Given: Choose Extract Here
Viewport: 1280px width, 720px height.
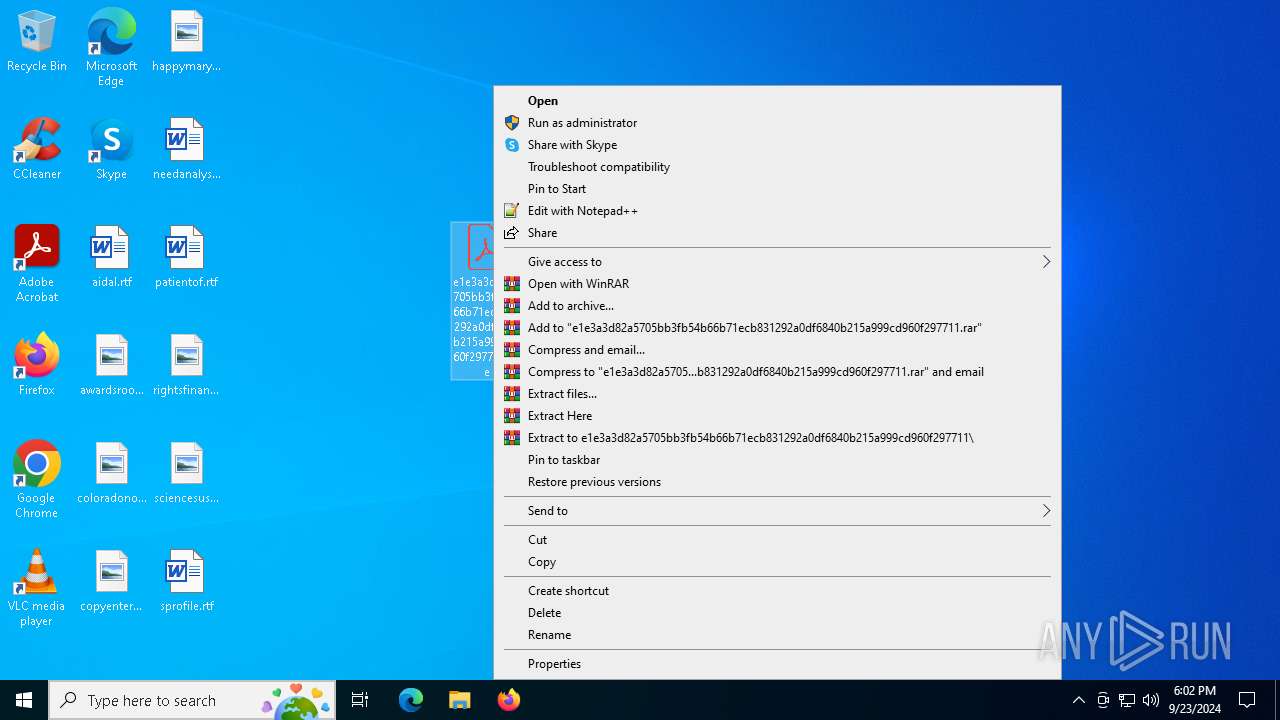Looking at the screenshot, I should point(777,416).
